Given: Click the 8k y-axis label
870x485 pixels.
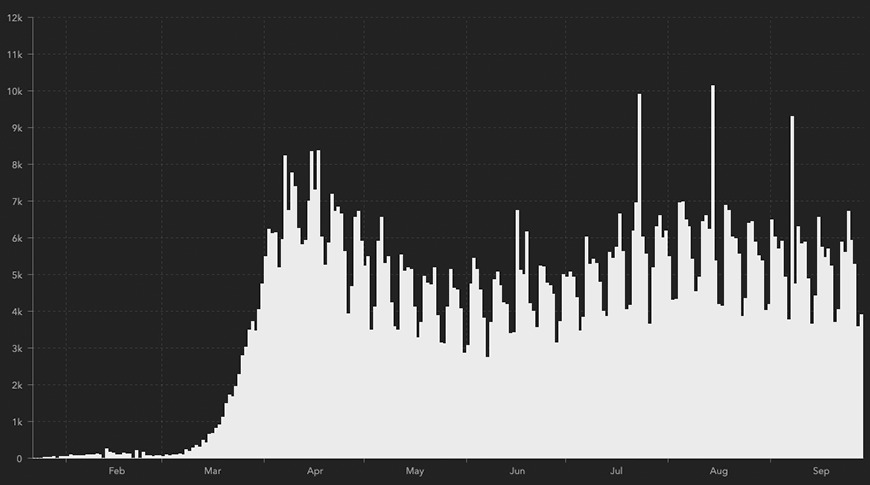Looking at the screenshot, I should [x=17, y=165].
